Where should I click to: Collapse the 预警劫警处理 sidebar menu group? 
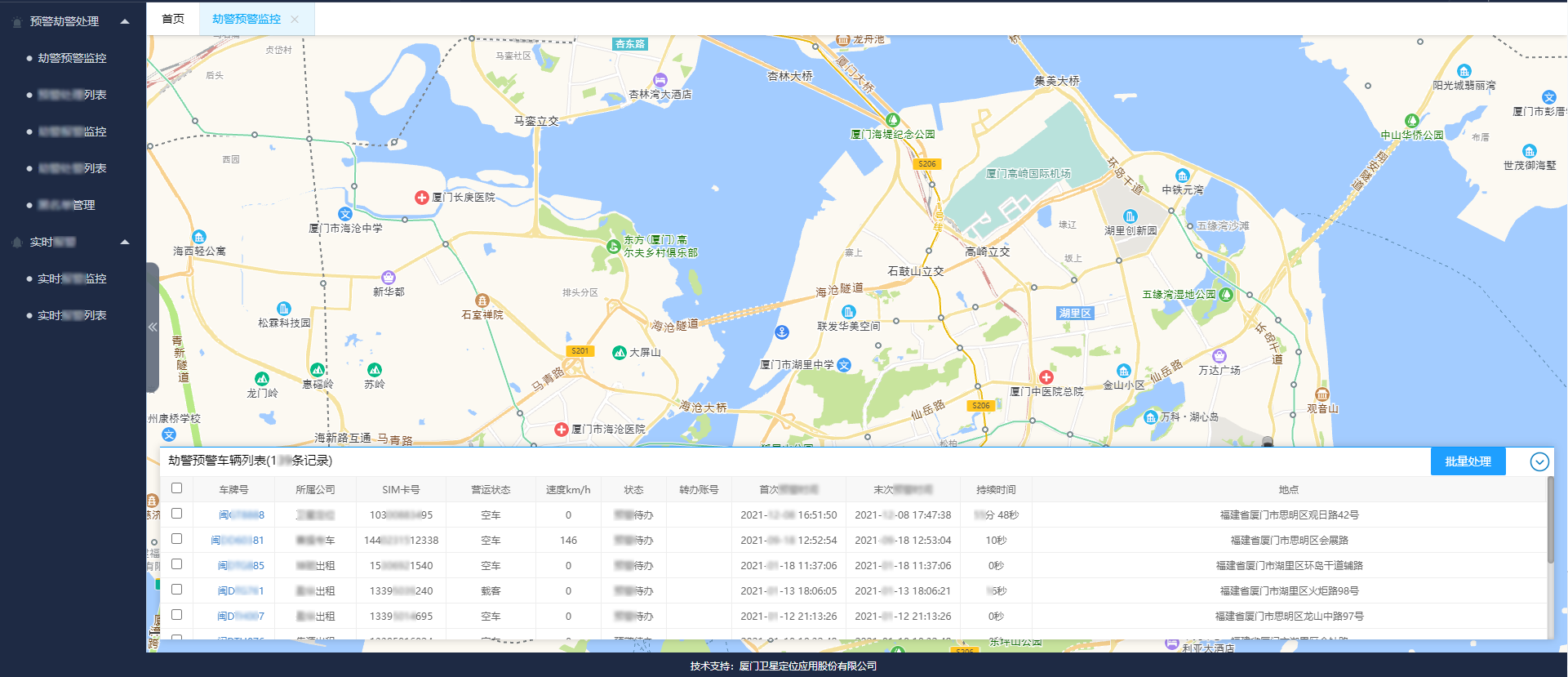[x=125, y=21]
